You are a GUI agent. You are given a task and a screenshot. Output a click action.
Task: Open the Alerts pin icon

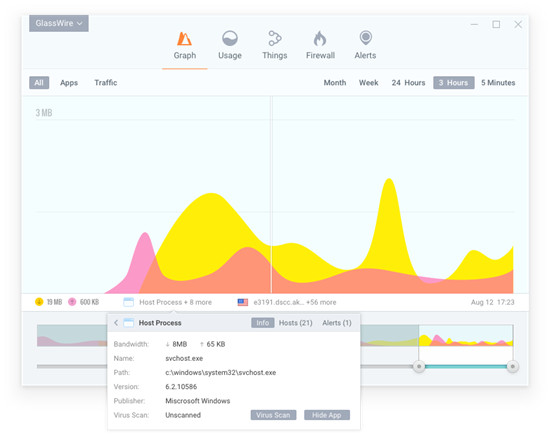(x=365, y=38)
